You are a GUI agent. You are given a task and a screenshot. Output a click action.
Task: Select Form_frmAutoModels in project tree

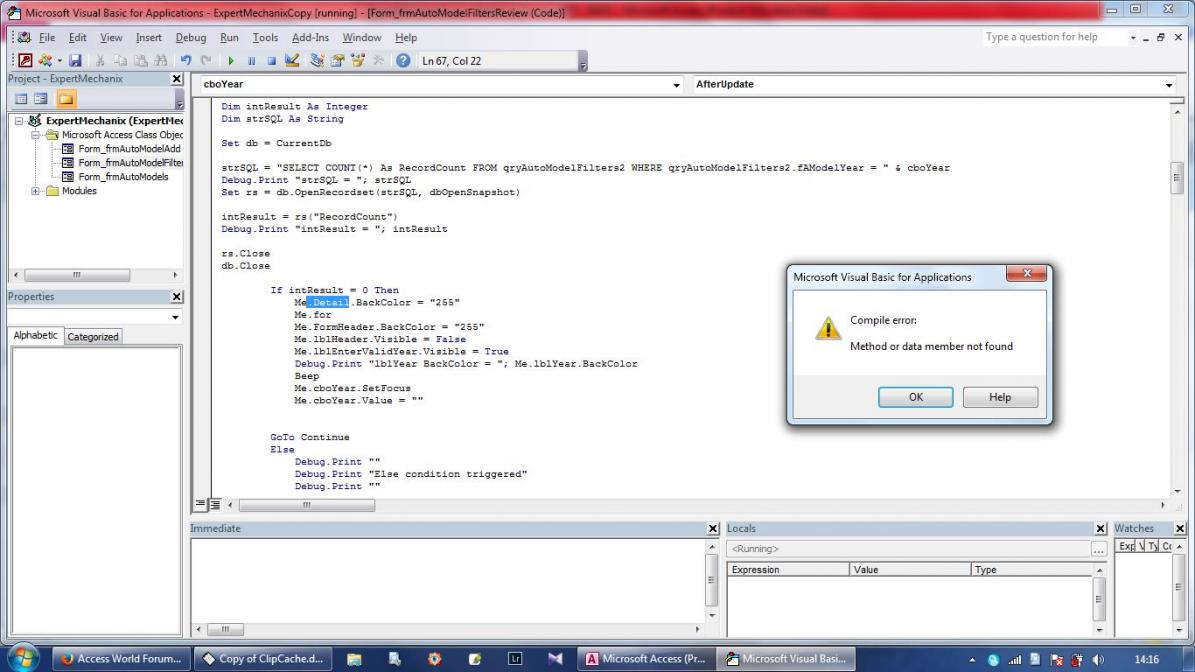pos(123,177)
